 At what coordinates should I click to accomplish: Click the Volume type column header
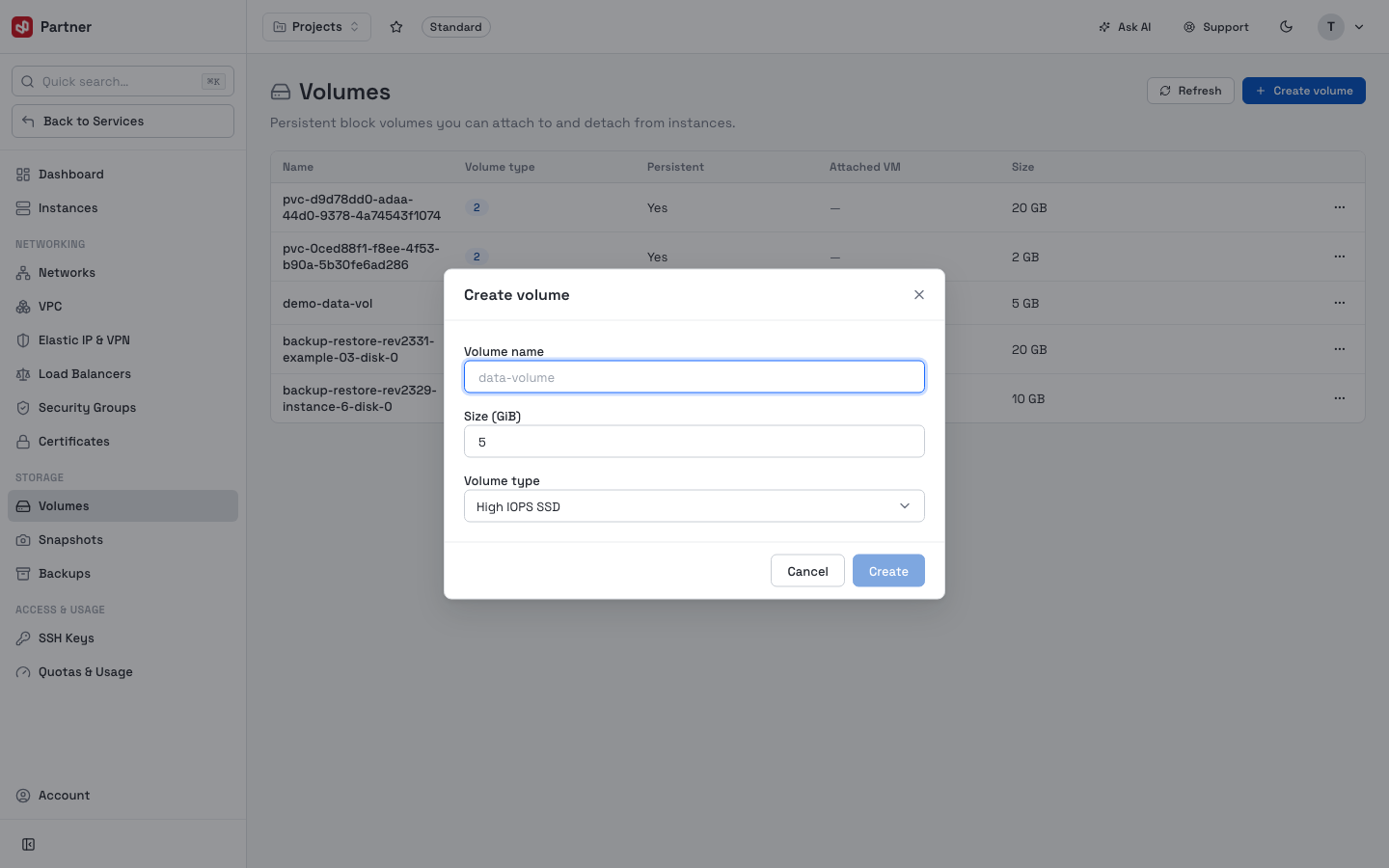[500, 167]
